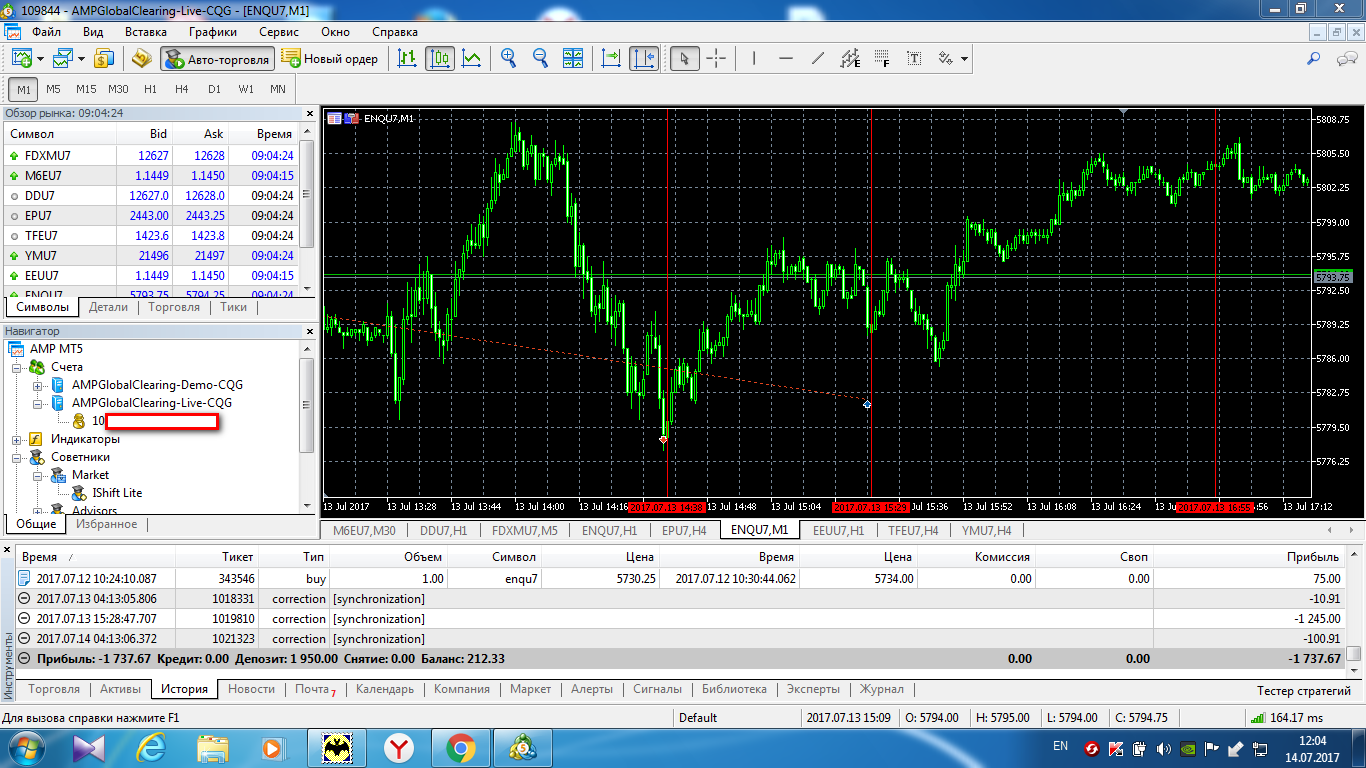This screenshot has height=768, width=1366.
Task: Switch to Торговля toolbox tab
Action: (x=54, y=689)
